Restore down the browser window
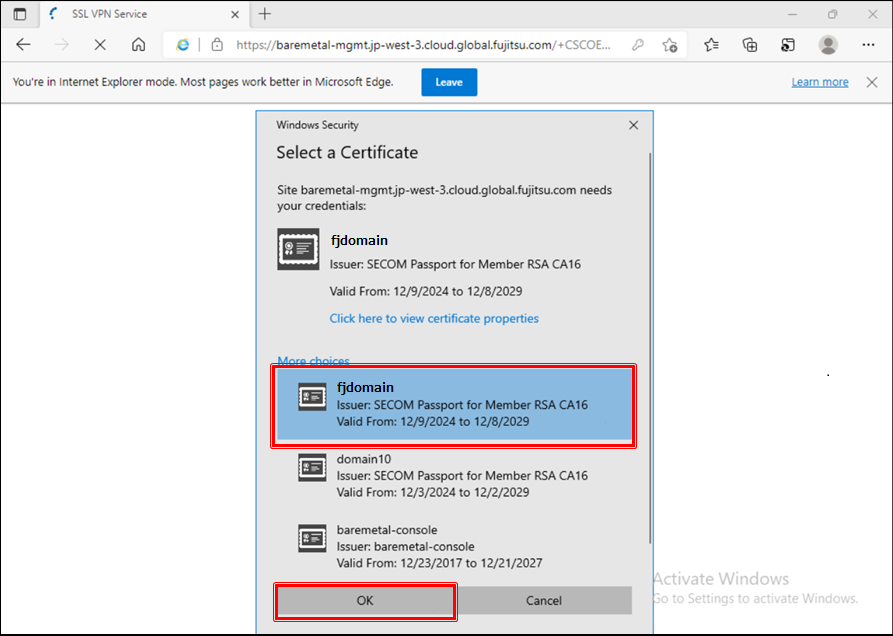The height and width of the screenshot is (636, 893). point(833,14)
